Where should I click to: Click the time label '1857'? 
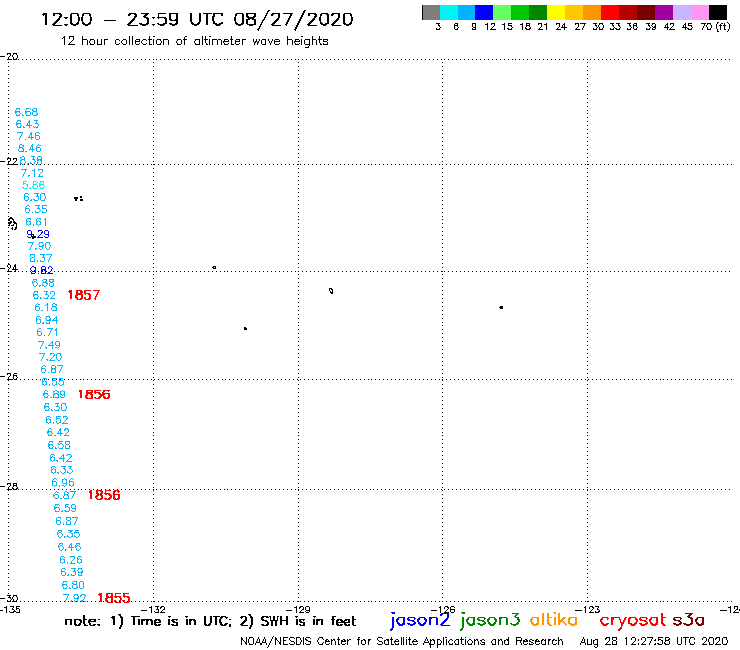point(84,295)
